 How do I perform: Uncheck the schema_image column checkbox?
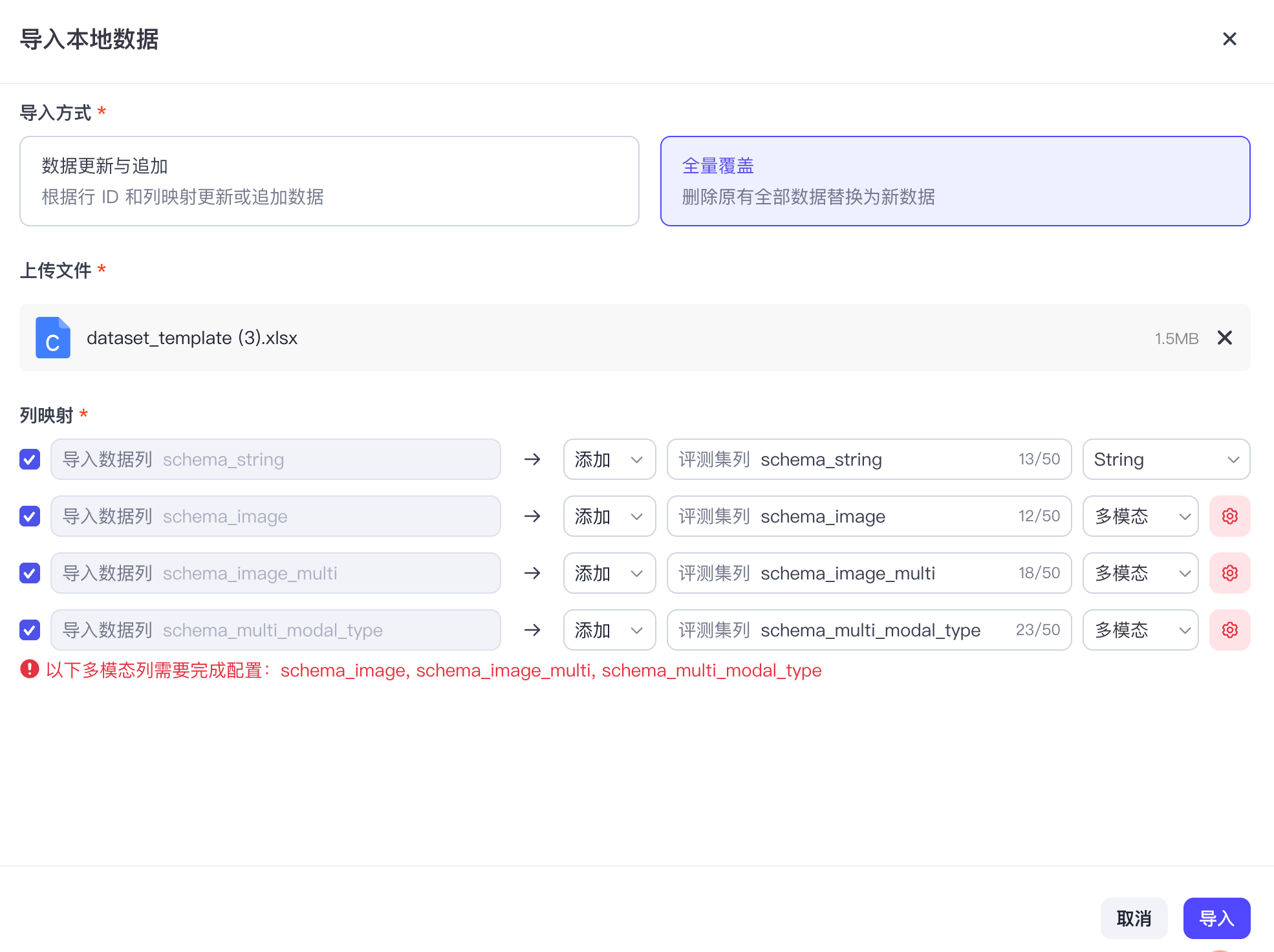coord(30,516)
